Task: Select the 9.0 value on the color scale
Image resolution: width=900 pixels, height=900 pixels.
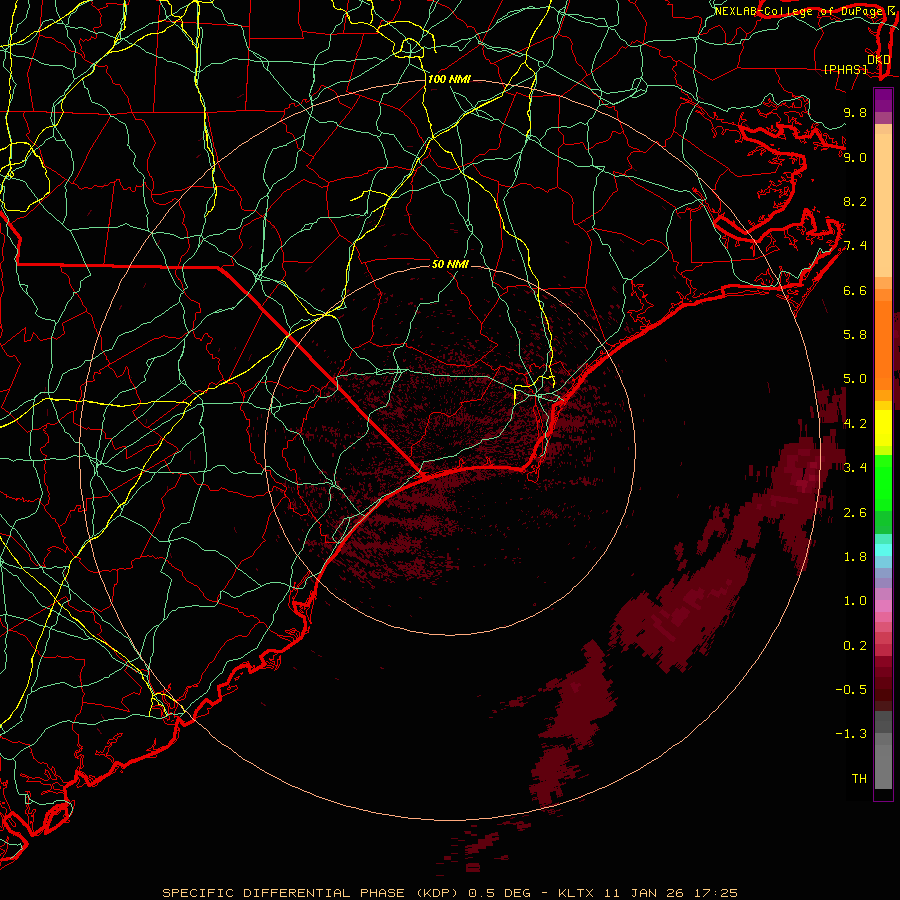Action: click(x=855, y=157)
